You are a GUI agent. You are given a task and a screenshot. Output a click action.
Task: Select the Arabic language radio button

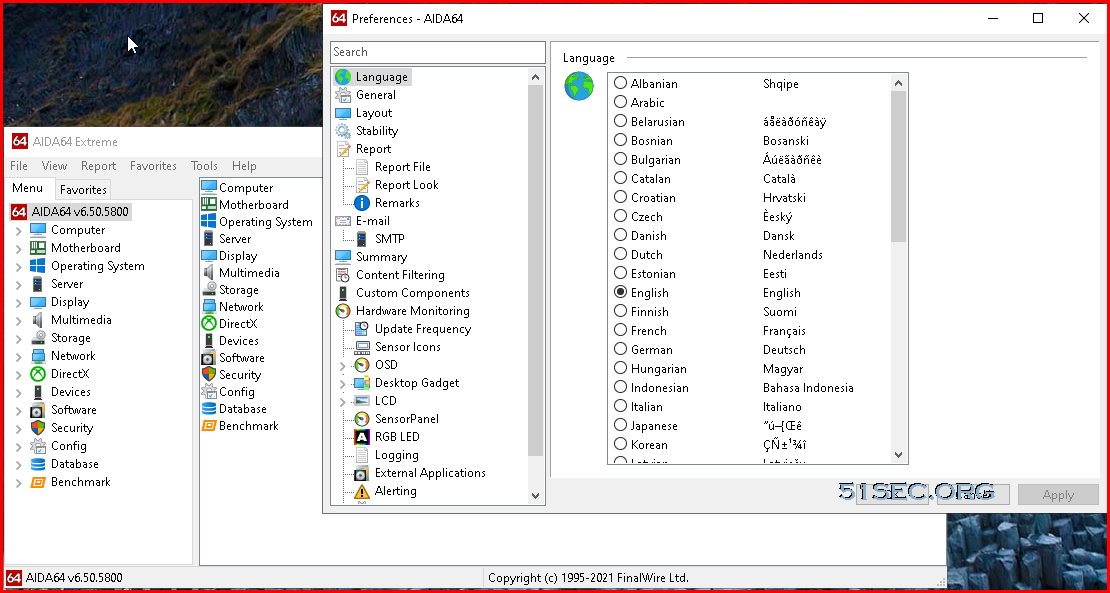(x=620, y=103)
